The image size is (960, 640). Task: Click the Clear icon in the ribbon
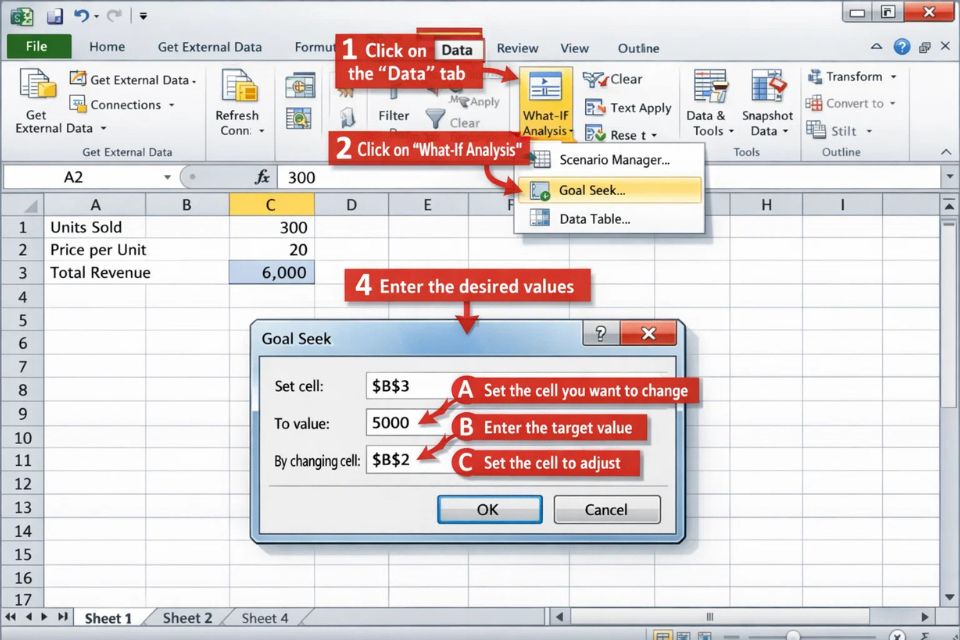(616, 79)
